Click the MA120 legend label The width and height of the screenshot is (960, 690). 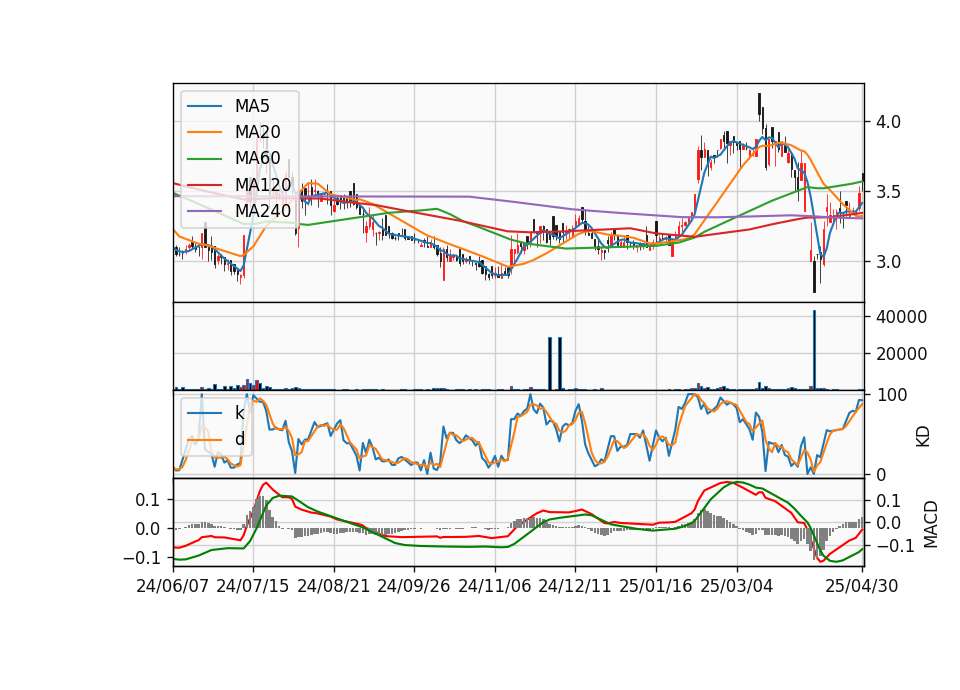click(263, 185)
